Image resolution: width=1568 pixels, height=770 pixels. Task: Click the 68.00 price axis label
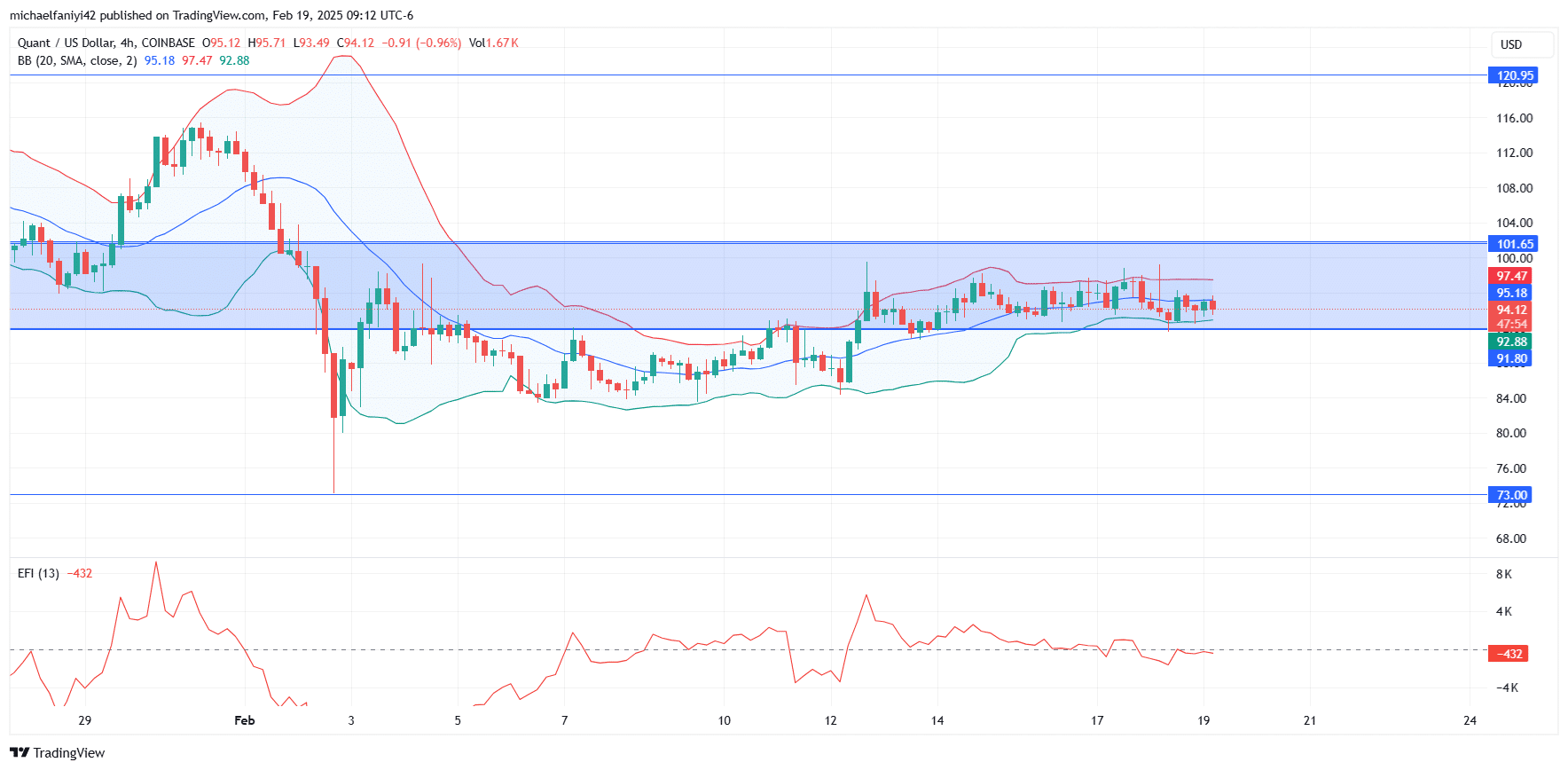(x=1511, y=538)
